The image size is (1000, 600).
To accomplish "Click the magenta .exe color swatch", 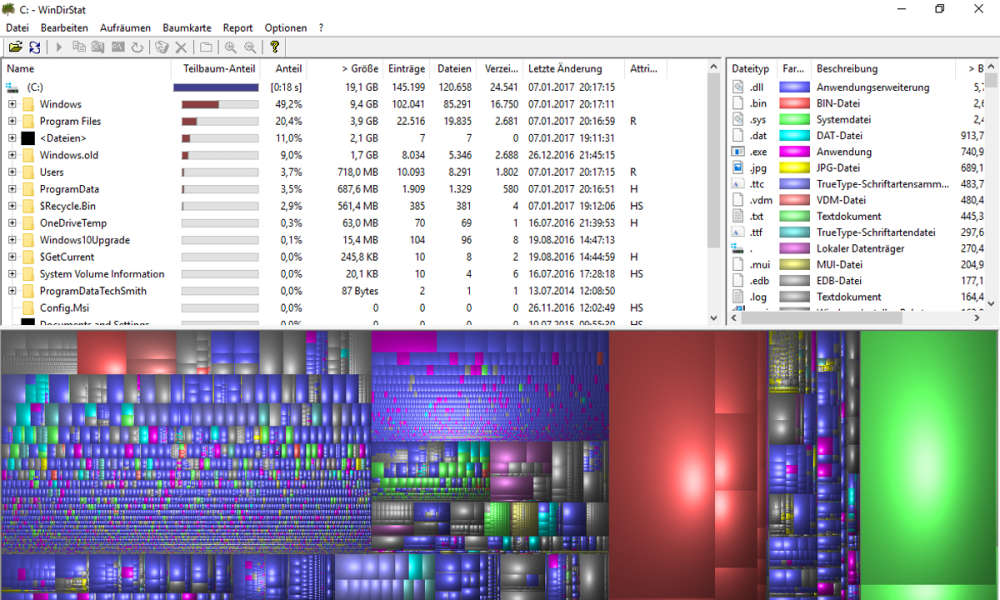I will pos(795,152).
